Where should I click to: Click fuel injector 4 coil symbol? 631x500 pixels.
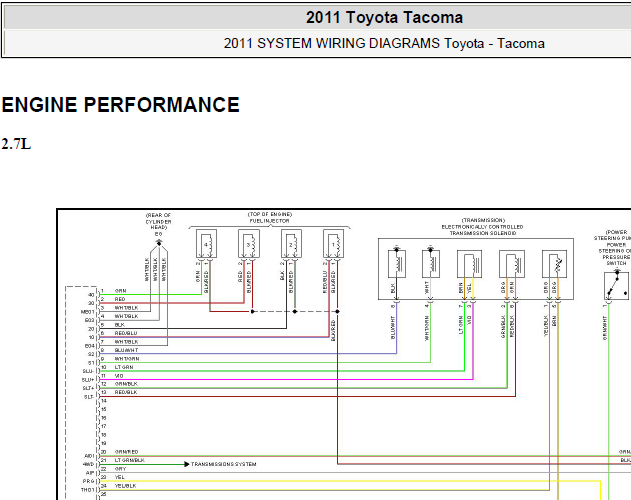click(206, 244)
